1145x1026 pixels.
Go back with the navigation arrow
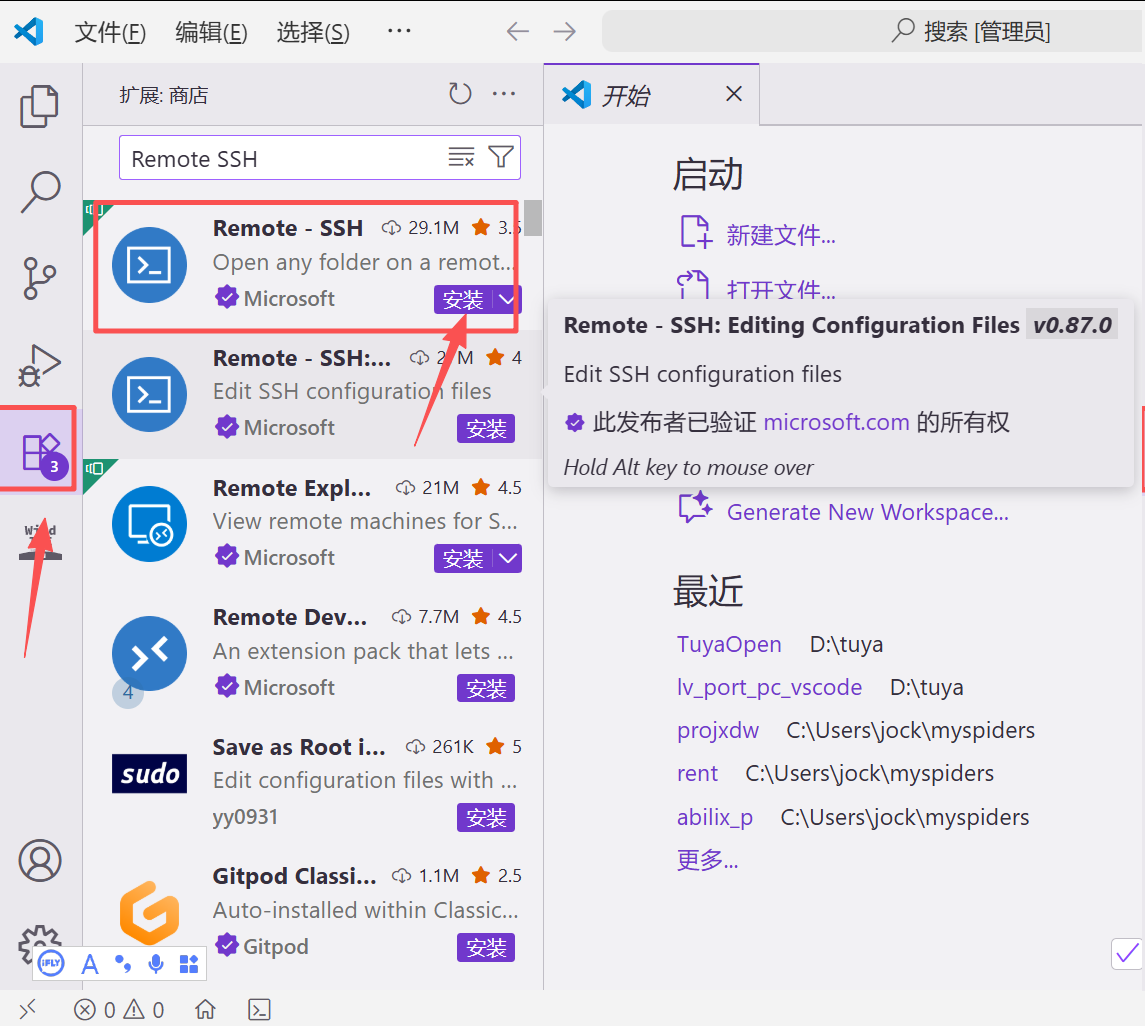[518, 31]
